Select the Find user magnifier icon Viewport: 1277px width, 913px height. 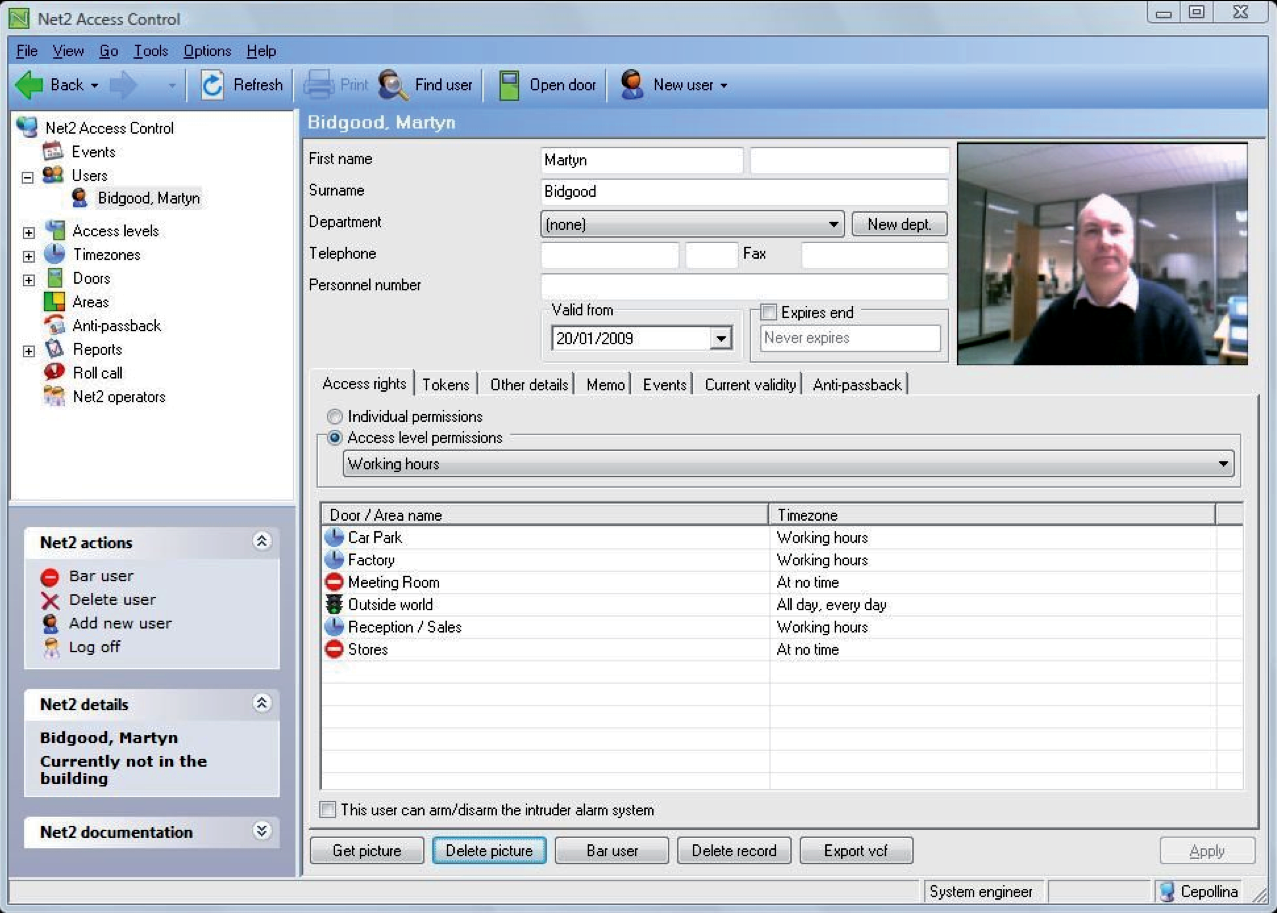[390, 85]
